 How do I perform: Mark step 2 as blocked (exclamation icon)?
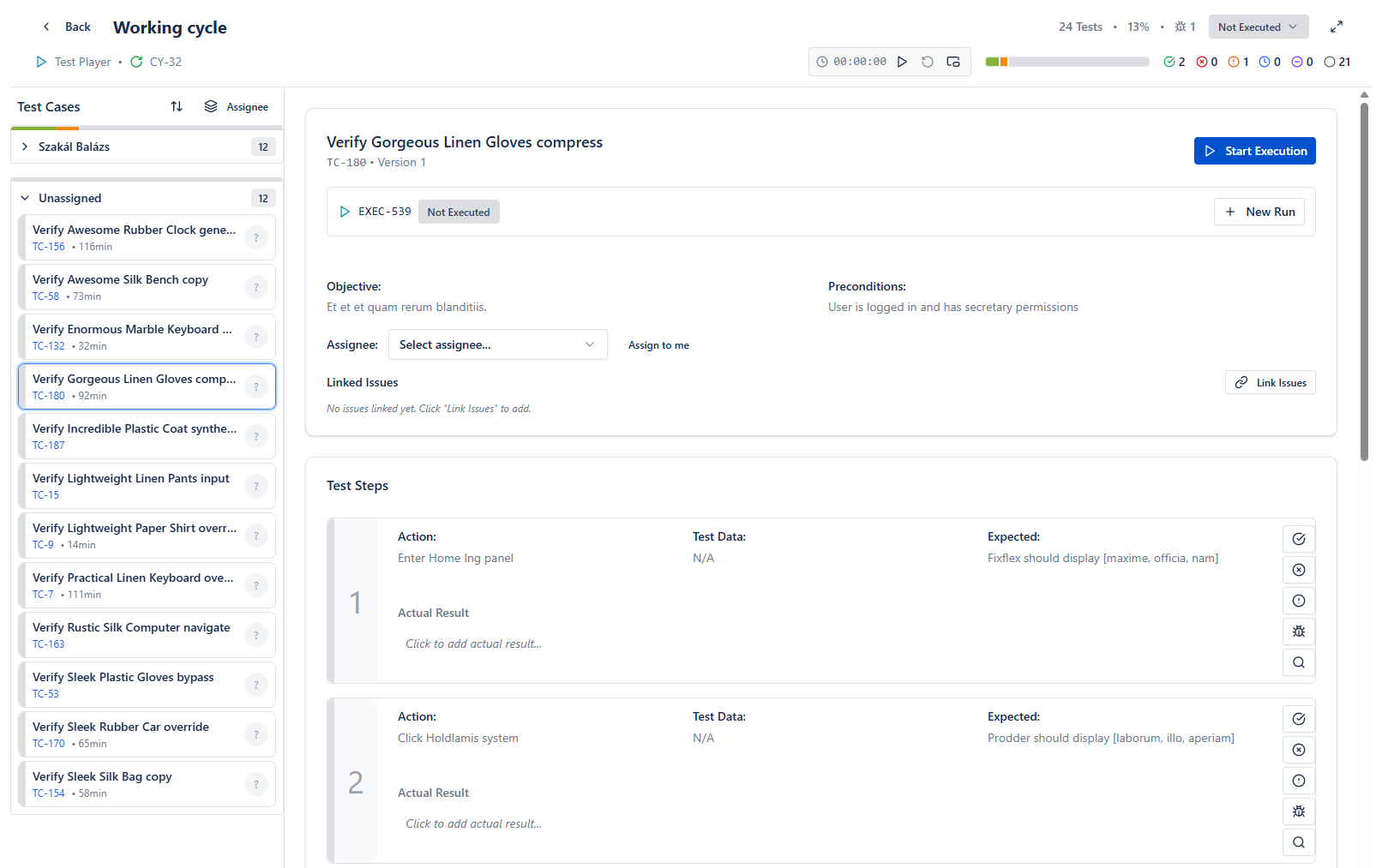(1298, 781)
